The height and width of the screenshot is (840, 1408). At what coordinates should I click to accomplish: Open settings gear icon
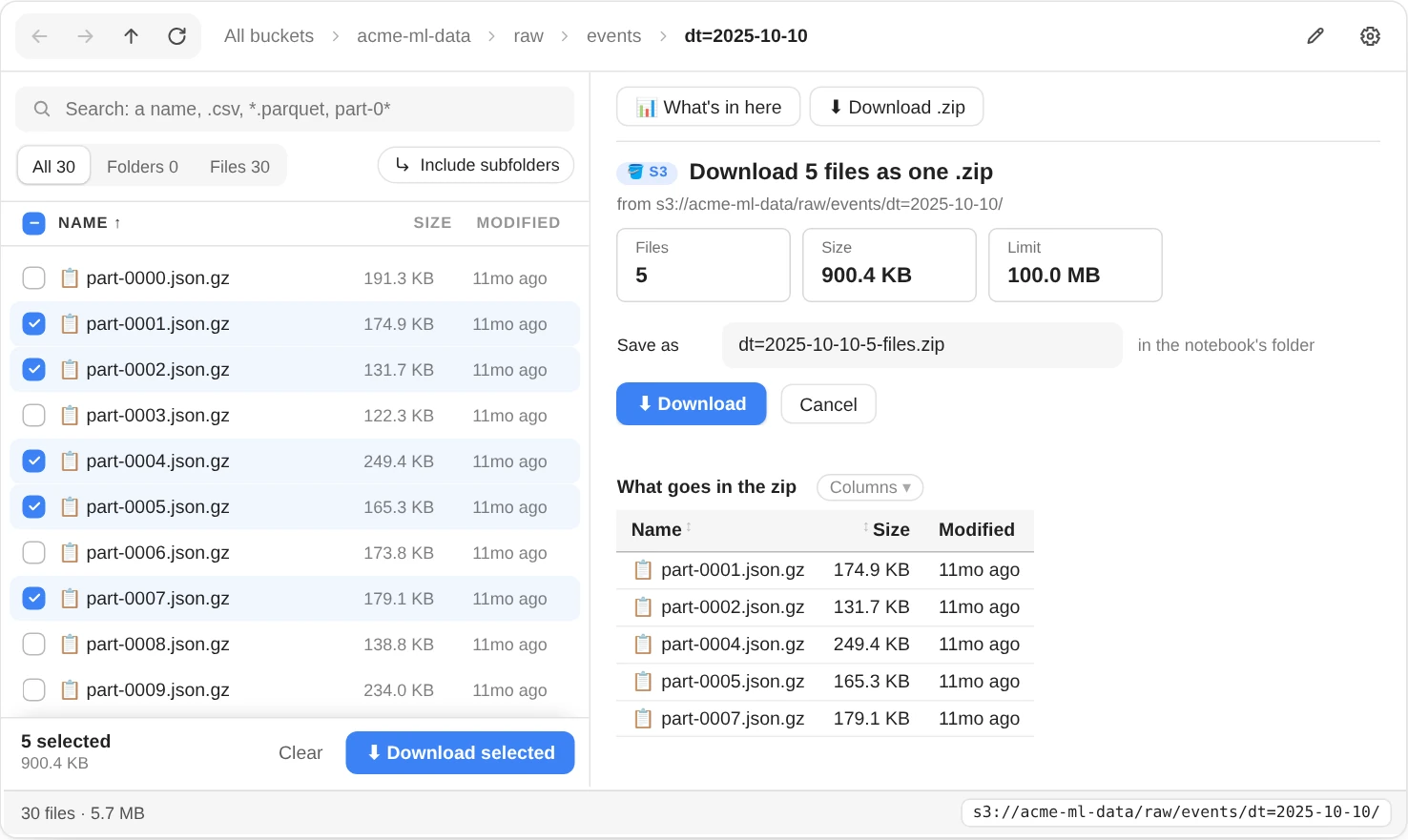pyautogui.click(x=1370, y=36)
